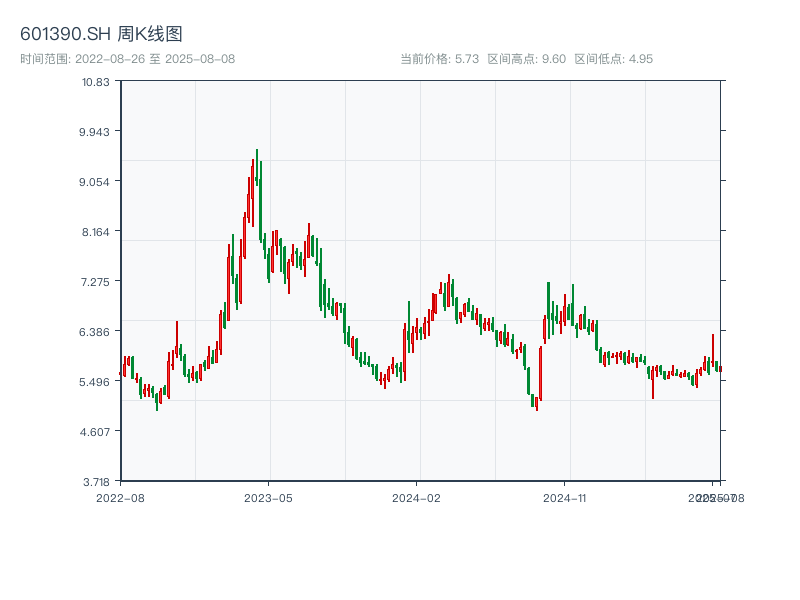Viewport: 800px width, 600px height.
Task: Click y-axis value 3.718
Action: click(x=96, y=482)
